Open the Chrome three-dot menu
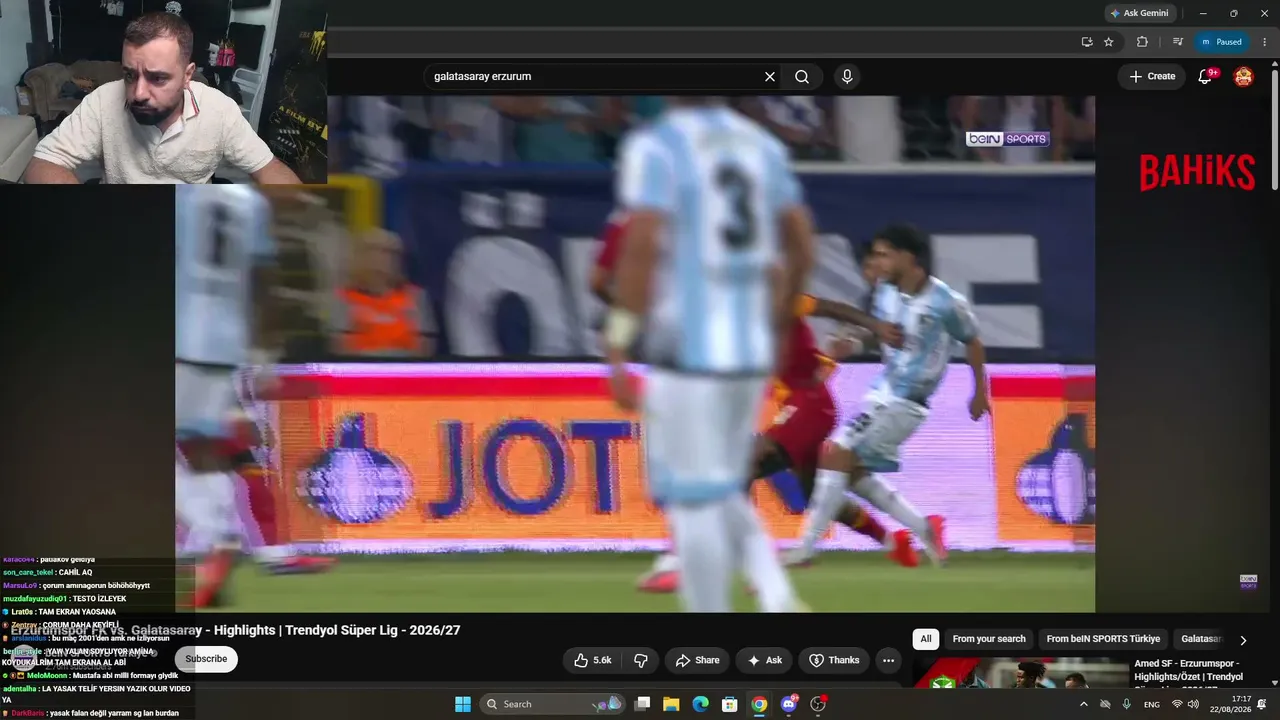The width and height of the screenshot is (1280, 720). [1265, 42]
